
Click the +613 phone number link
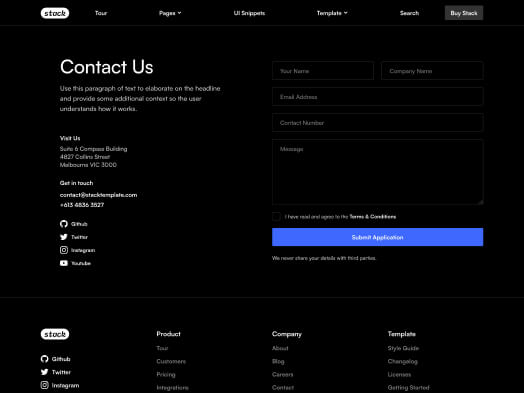point(82,205)
